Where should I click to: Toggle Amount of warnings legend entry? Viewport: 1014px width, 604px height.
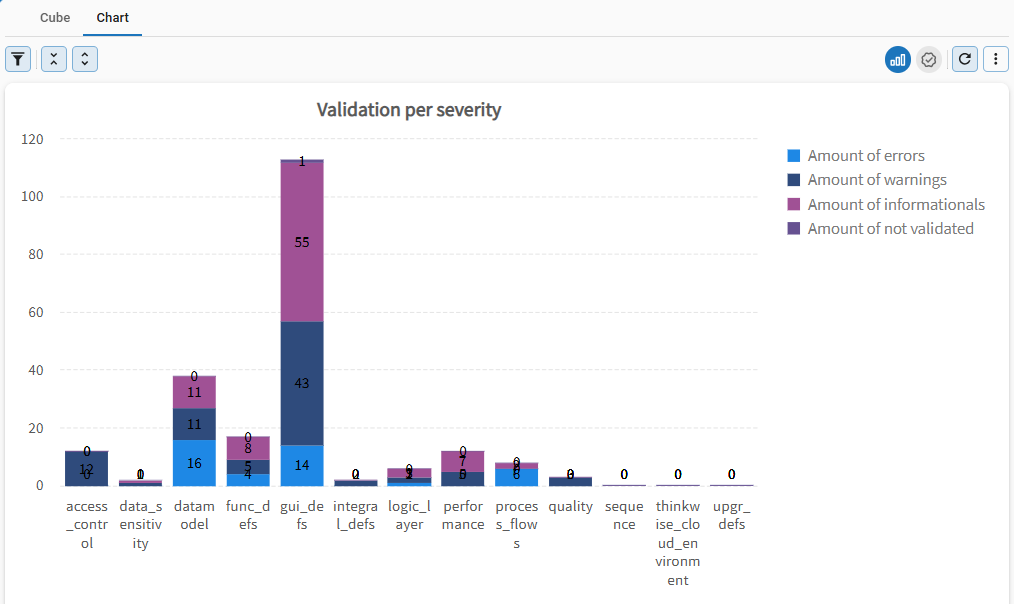point(867,180)
